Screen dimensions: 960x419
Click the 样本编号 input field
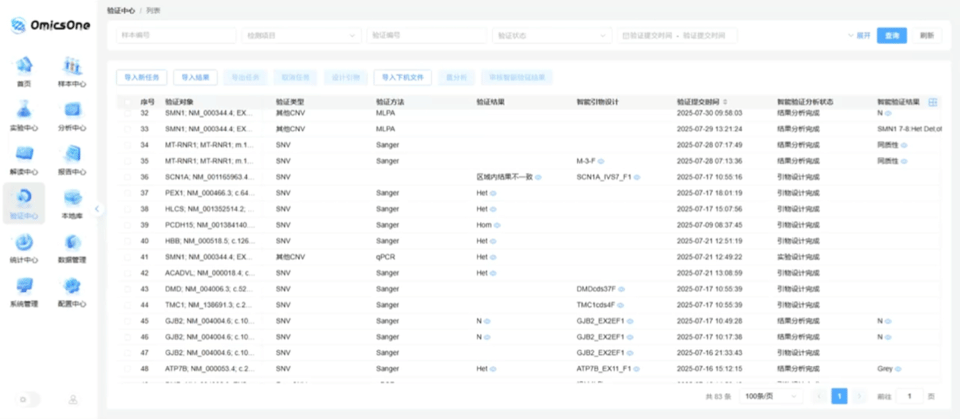[175, 35]
